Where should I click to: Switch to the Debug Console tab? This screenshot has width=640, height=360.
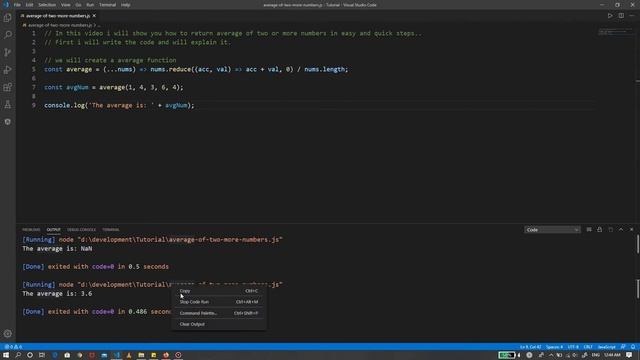(81, 230)
